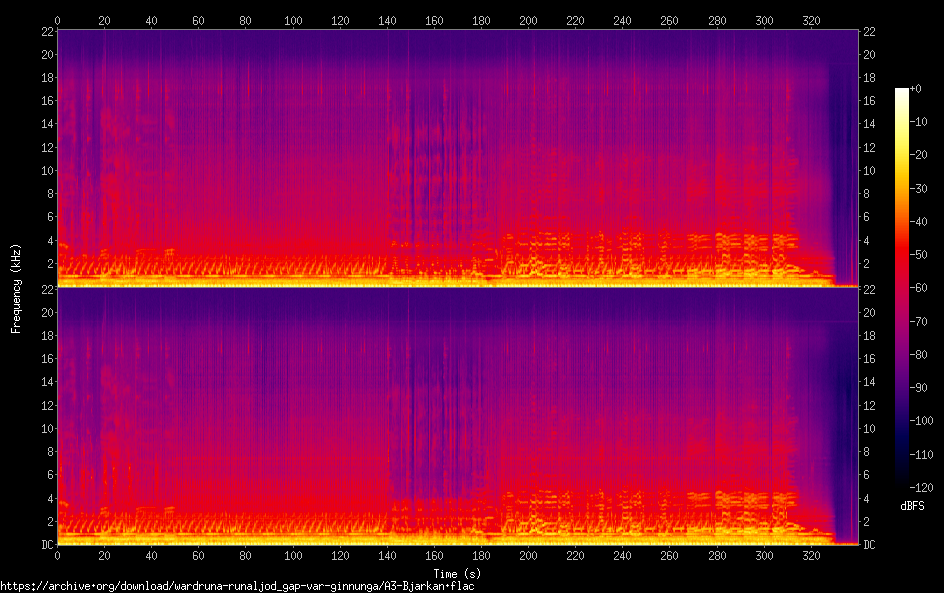Click the divider between the two channel spectrograms
Viewport: 944px width, 593px height.
[x=458, y=287]
